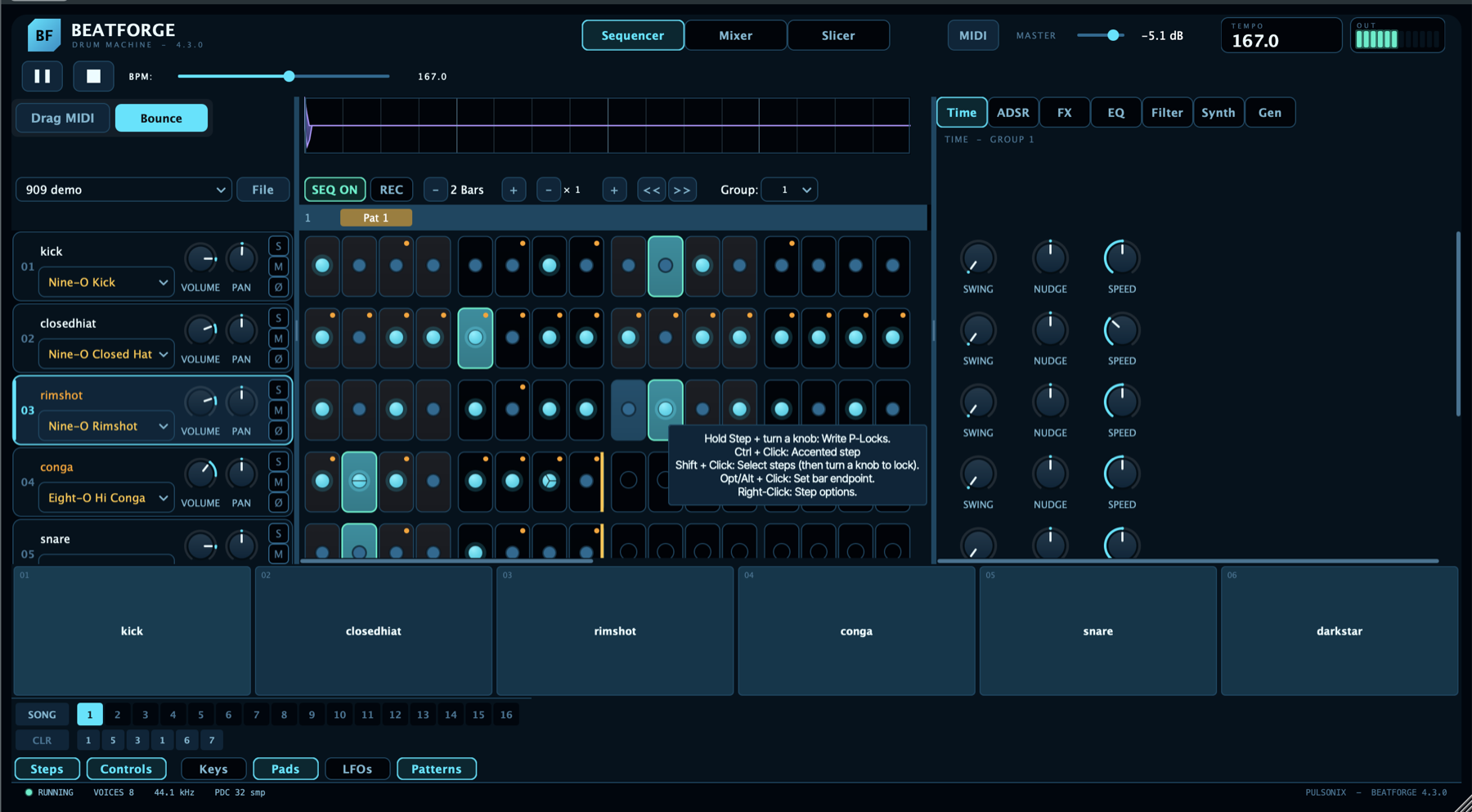The image size is (1472, 812).
Task: Toggle the MIDI button
Action: click(x=972, y=35)
